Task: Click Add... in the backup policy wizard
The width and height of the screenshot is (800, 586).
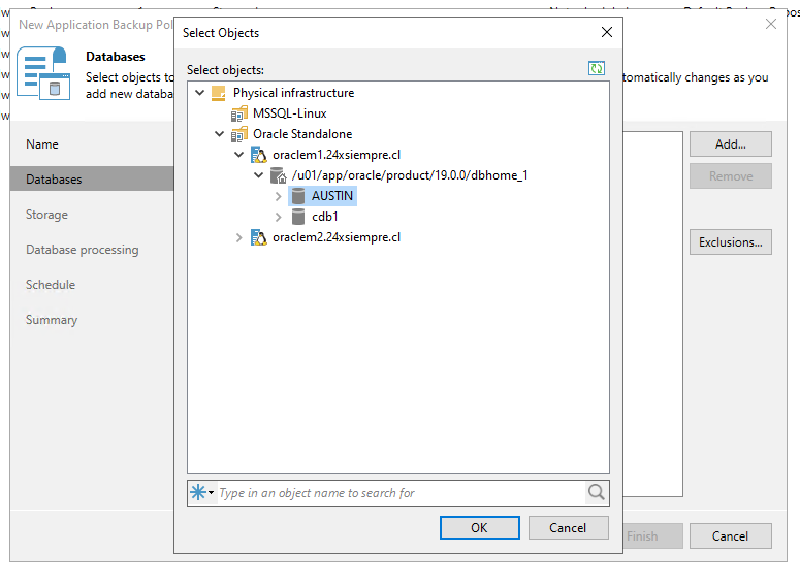Action: tap(731, 144)
